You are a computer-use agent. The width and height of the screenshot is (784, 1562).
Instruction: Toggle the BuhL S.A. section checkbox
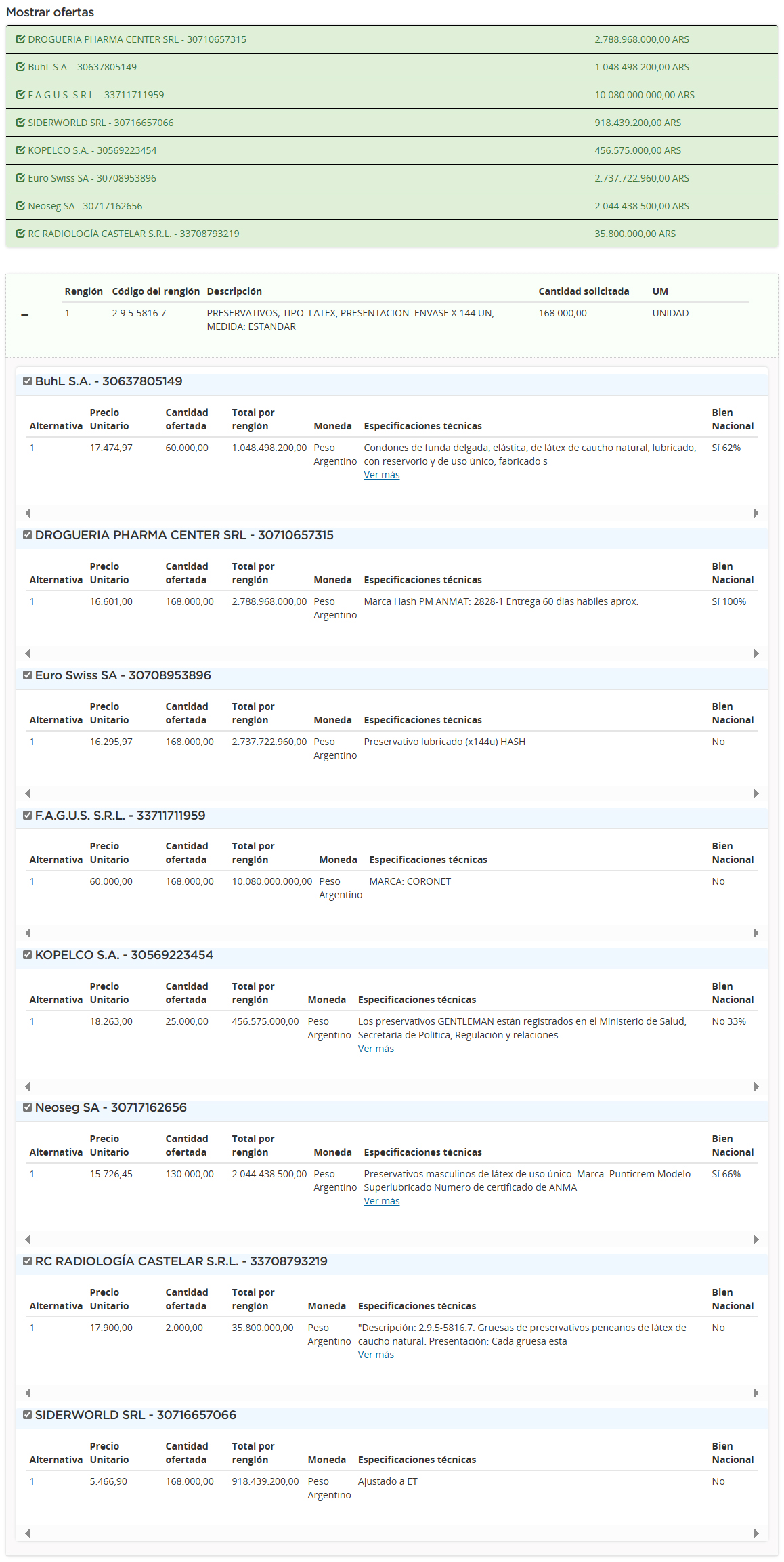coord(28,381)
